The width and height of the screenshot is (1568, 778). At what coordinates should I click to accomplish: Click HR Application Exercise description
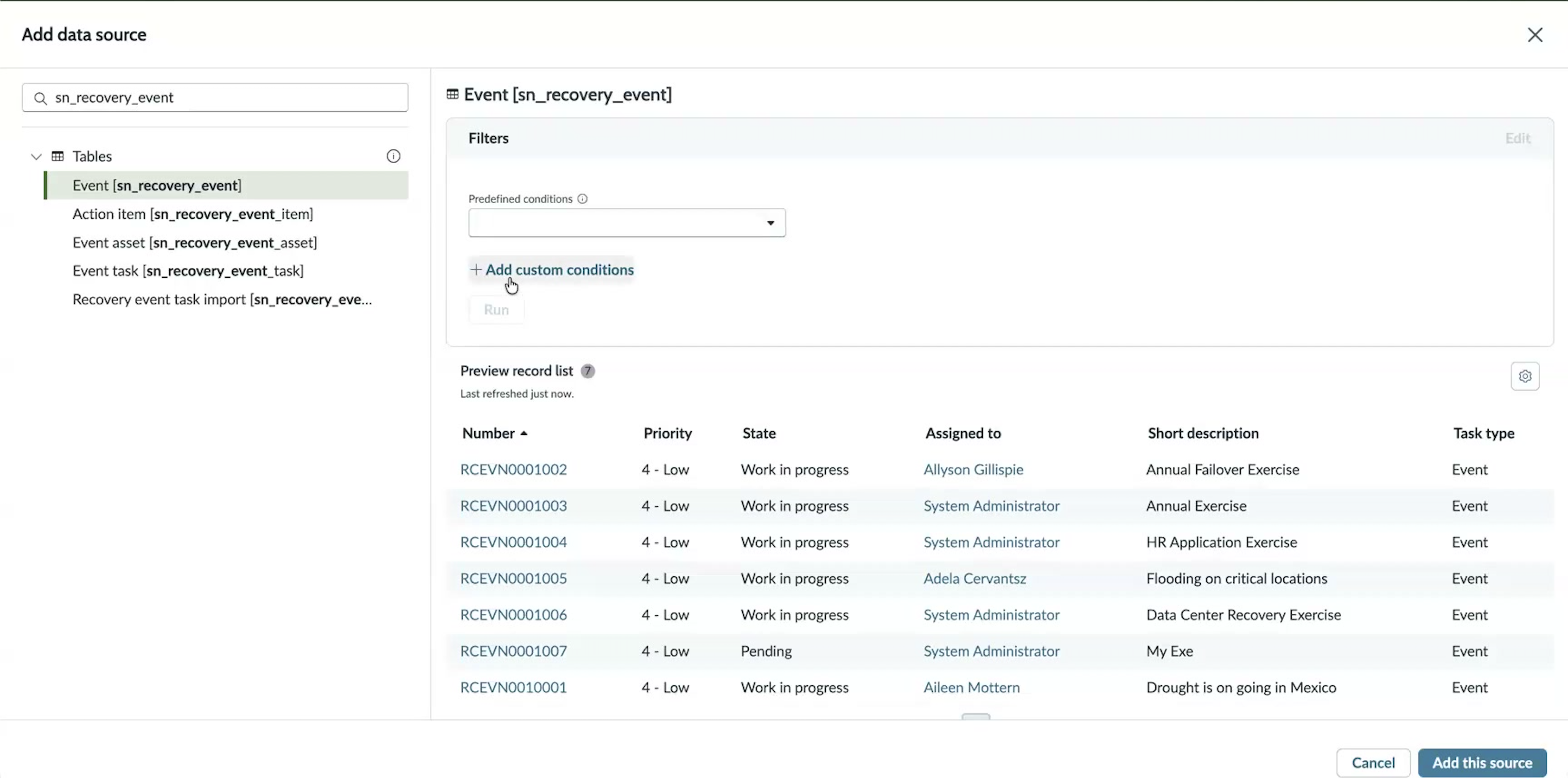pyautogui.click(x=1221, y=542)
